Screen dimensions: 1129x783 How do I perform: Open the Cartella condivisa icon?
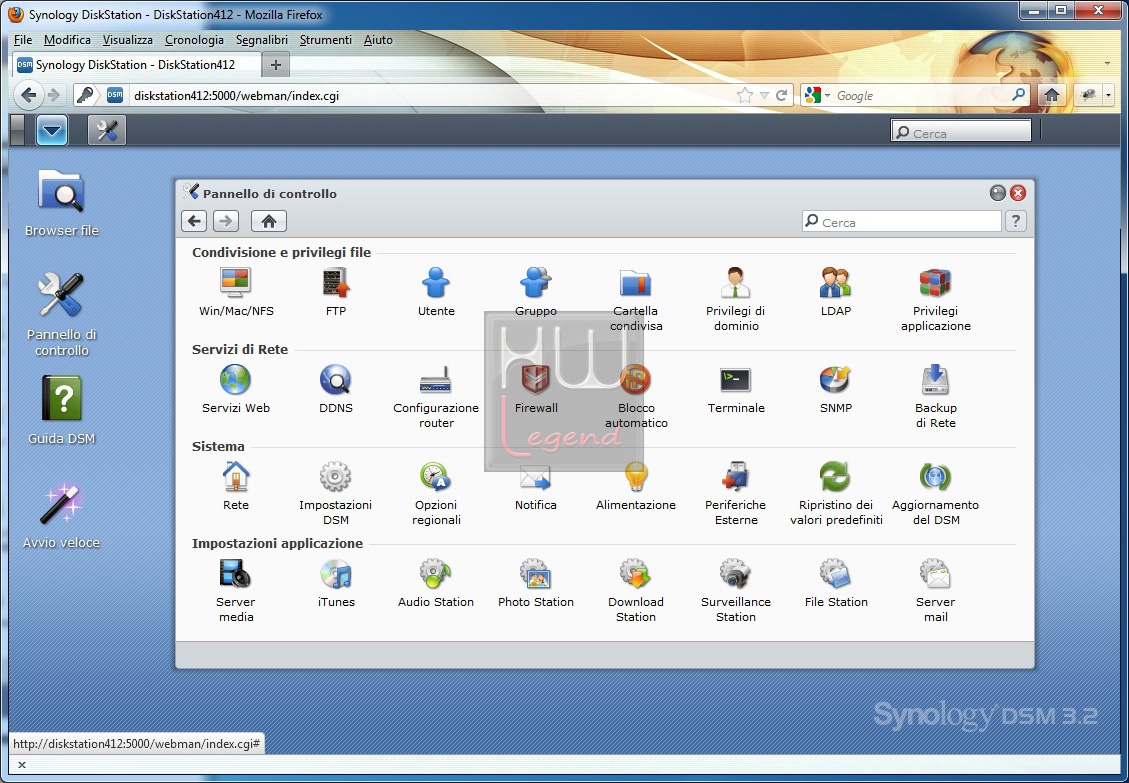(636, 299)
